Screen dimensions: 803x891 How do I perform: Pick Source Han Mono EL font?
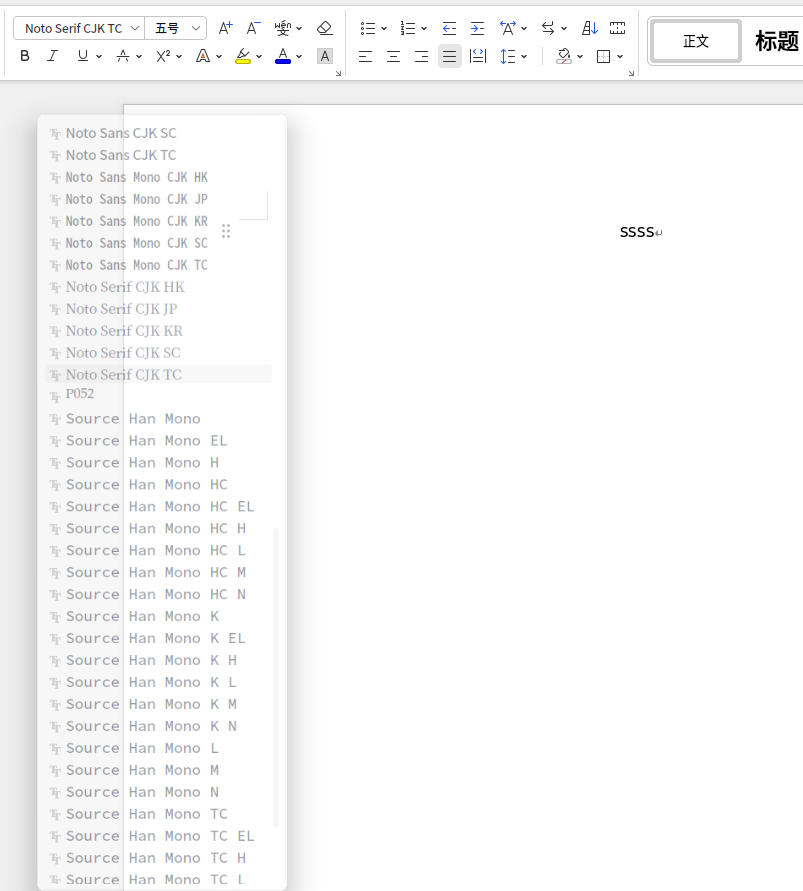tap(159, 440)
